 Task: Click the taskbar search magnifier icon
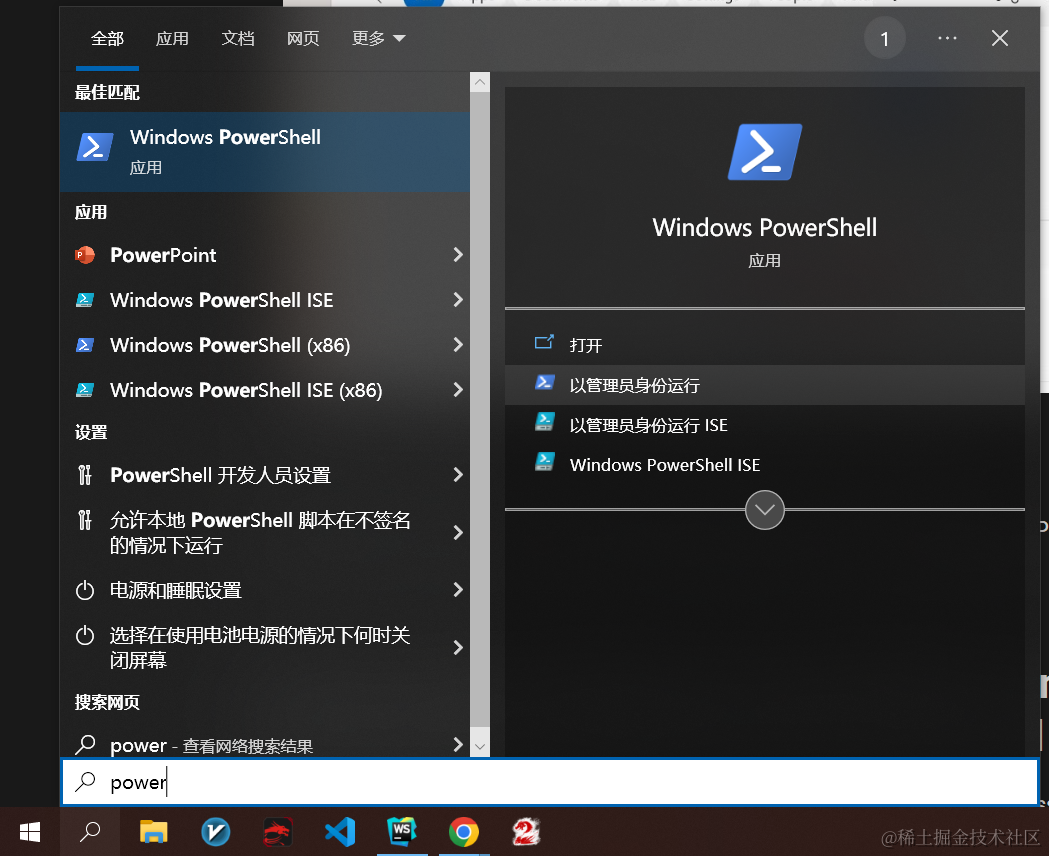pyautogui.click(x=90, y=831)
